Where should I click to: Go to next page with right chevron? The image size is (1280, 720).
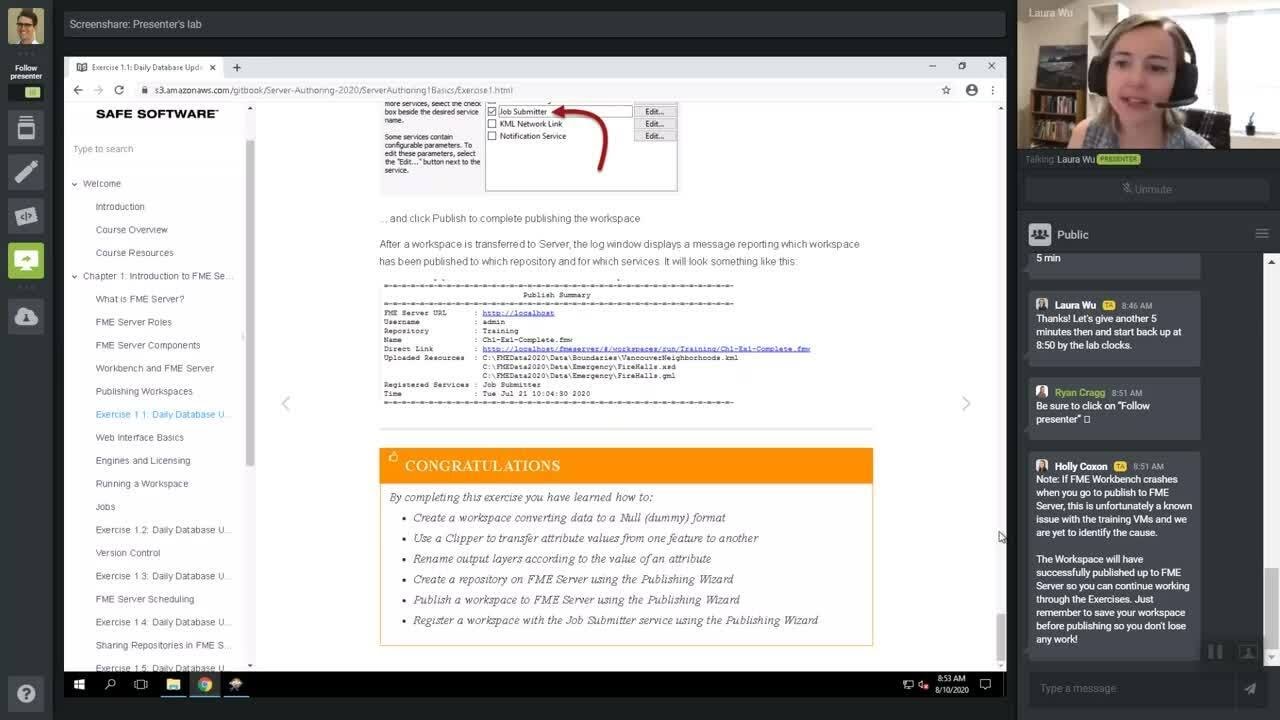click(x=965, y=403)
